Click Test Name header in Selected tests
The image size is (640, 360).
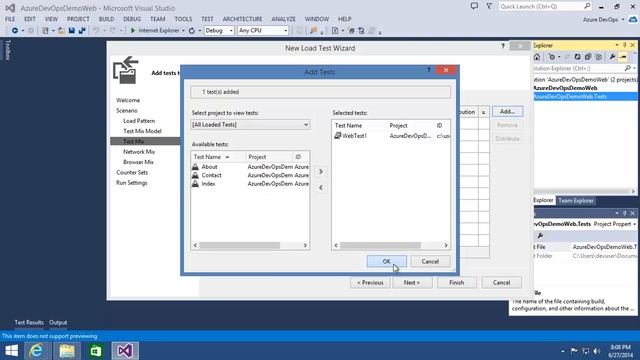point(359,125)
